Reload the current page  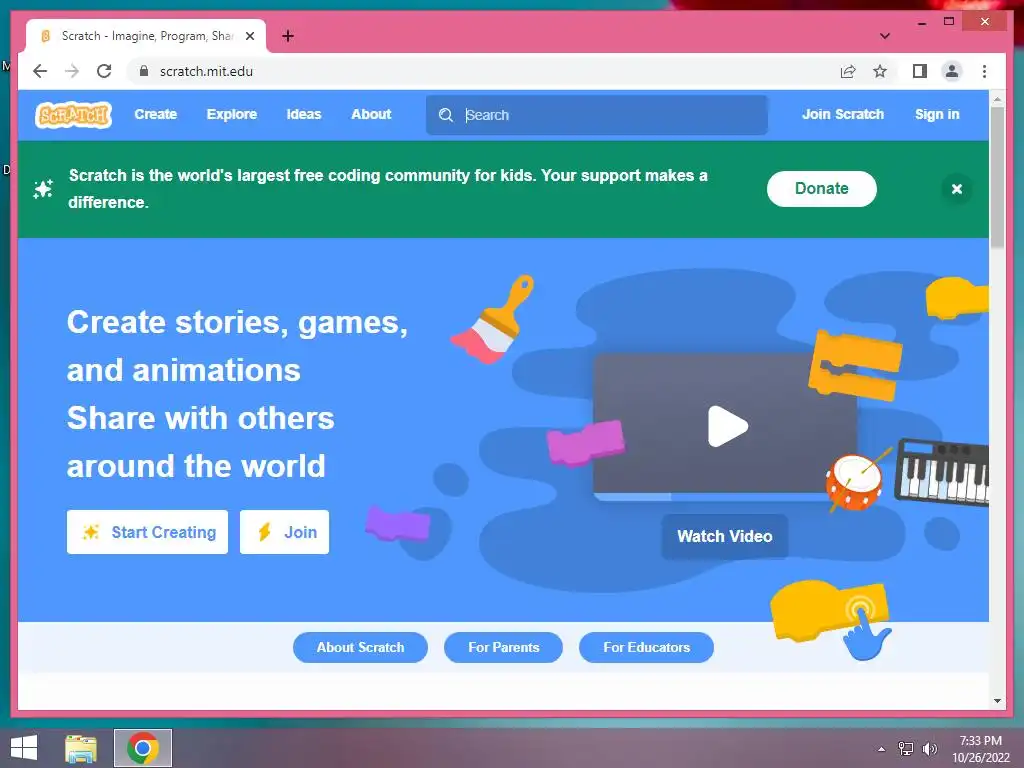click(x=104, y=71)
